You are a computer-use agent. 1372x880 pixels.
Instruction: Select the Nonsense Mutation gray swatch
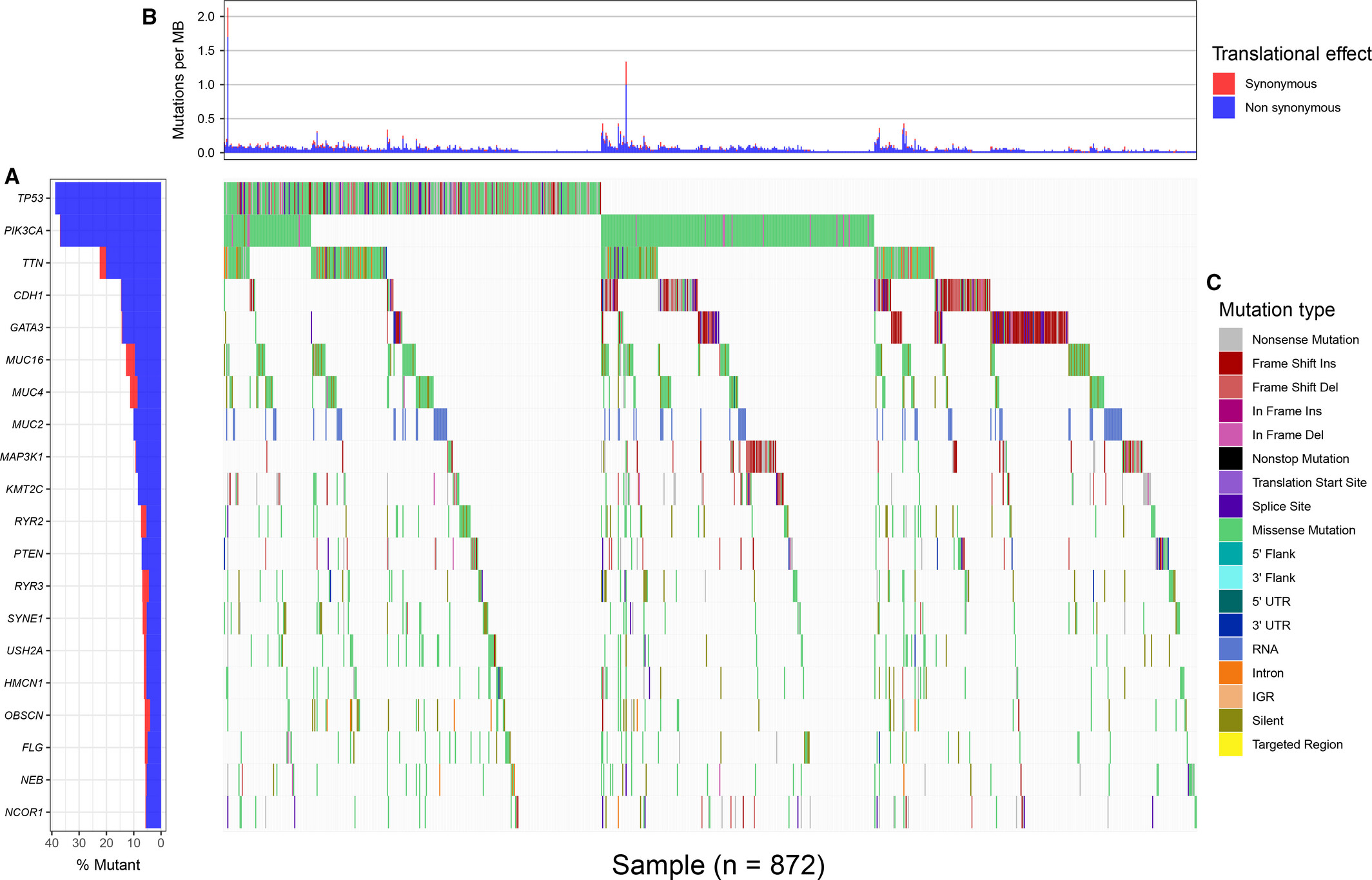point(1230,340)
